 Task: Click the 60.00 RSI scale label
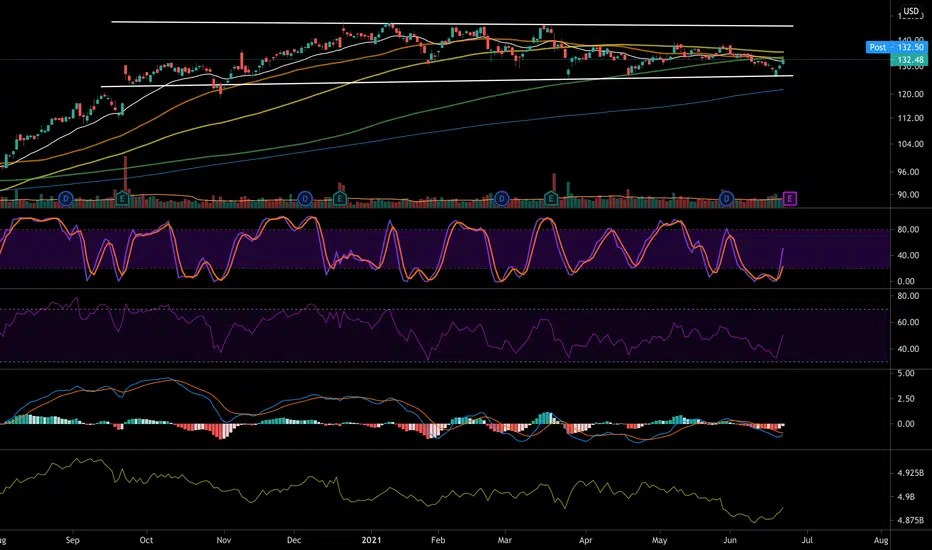pos(908,322)
